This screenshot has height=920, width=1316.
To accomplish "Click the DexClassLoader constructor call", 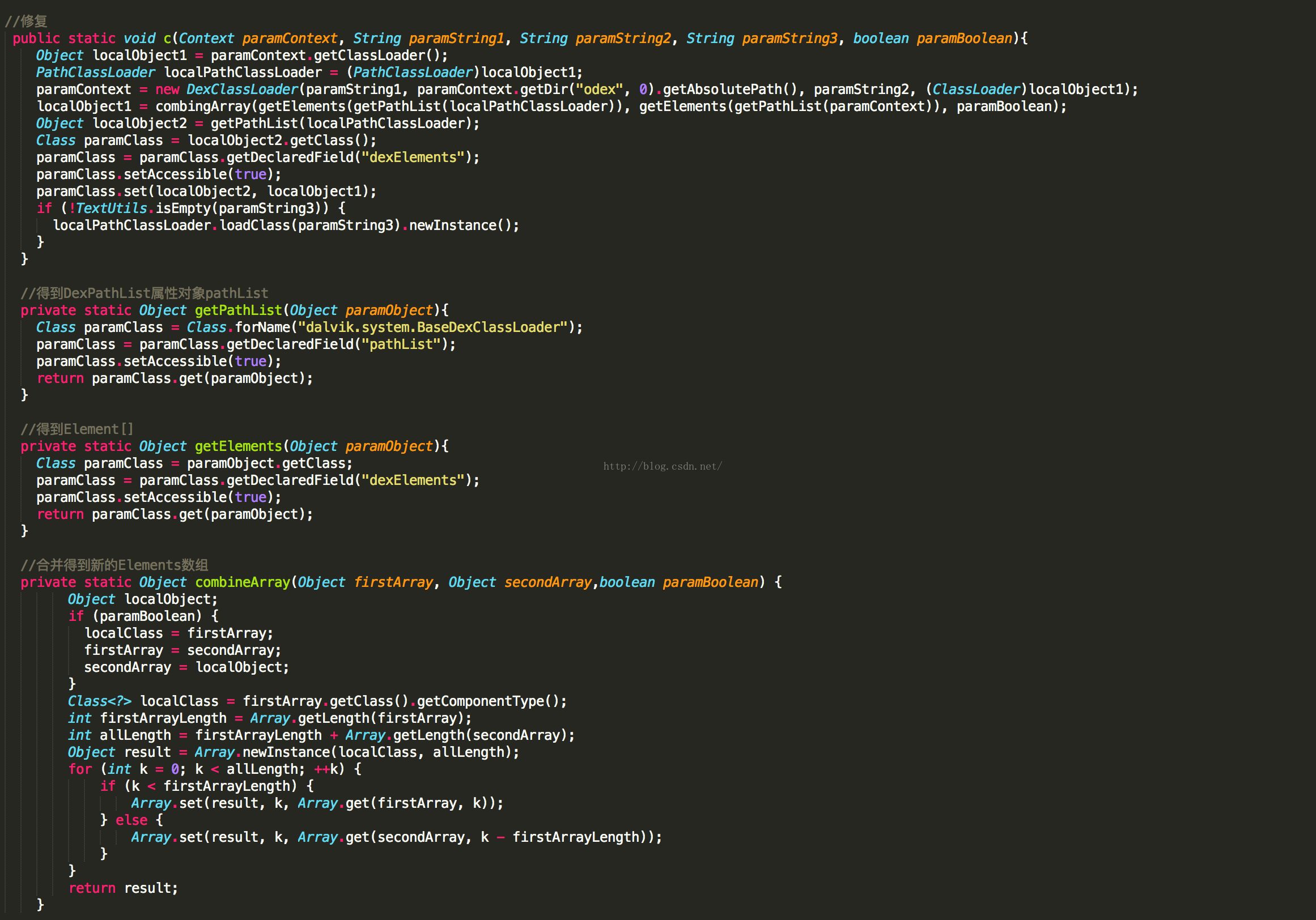I will pyautogui.click(x=243, y=90).
